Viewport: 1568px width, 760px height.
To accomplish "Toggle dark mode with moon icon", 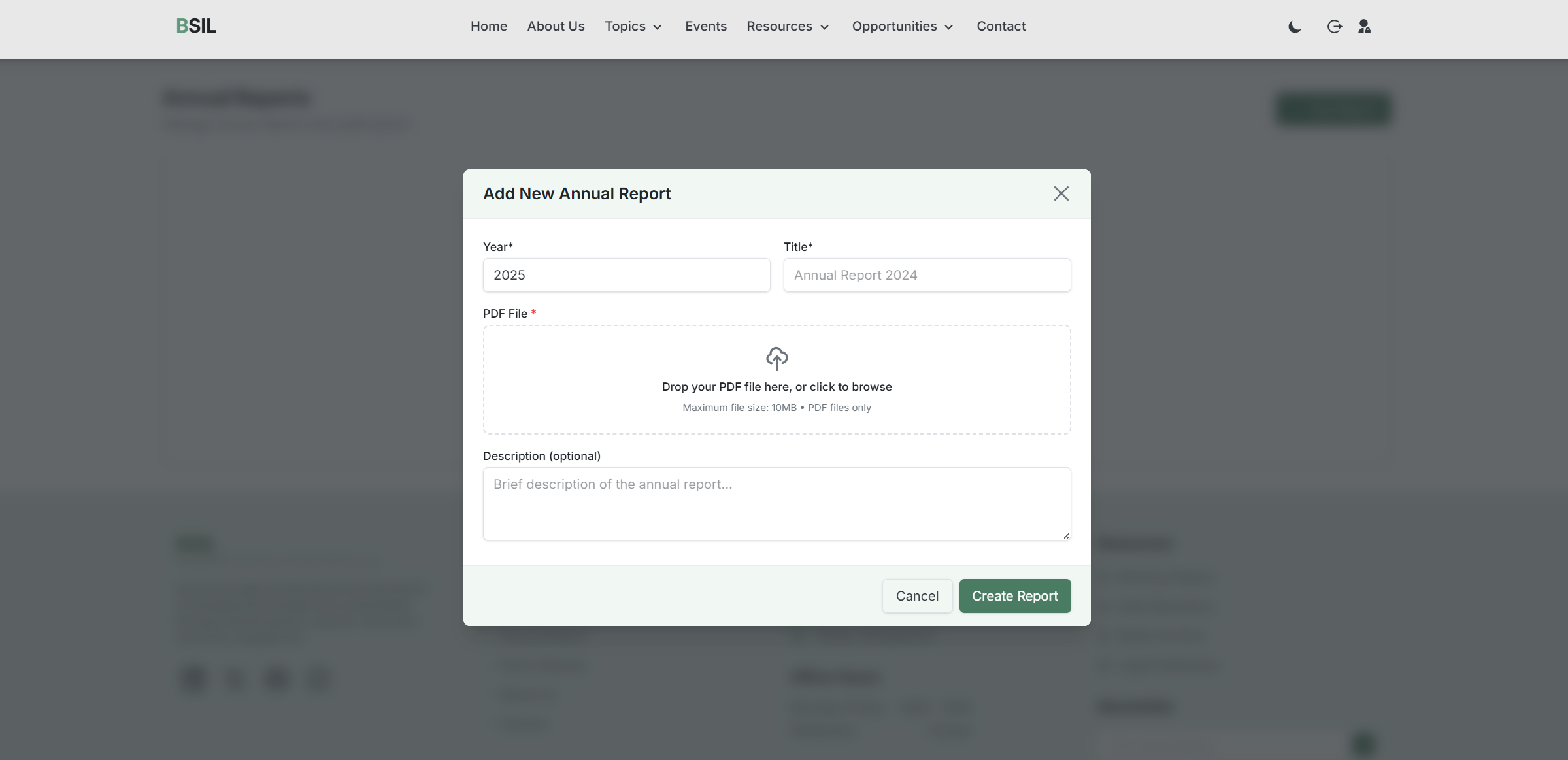I will 1294,27.
